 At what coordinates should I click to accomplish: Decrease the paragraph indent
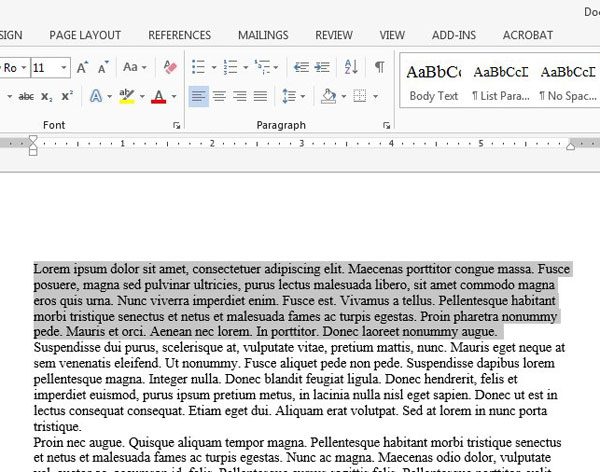pyautogui.click(x=300, y=68)
